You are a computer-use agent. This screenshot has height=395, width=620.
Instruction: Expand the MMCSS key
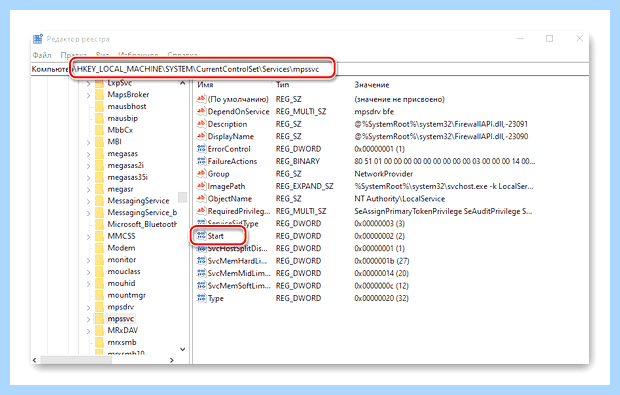coord(89,236)
